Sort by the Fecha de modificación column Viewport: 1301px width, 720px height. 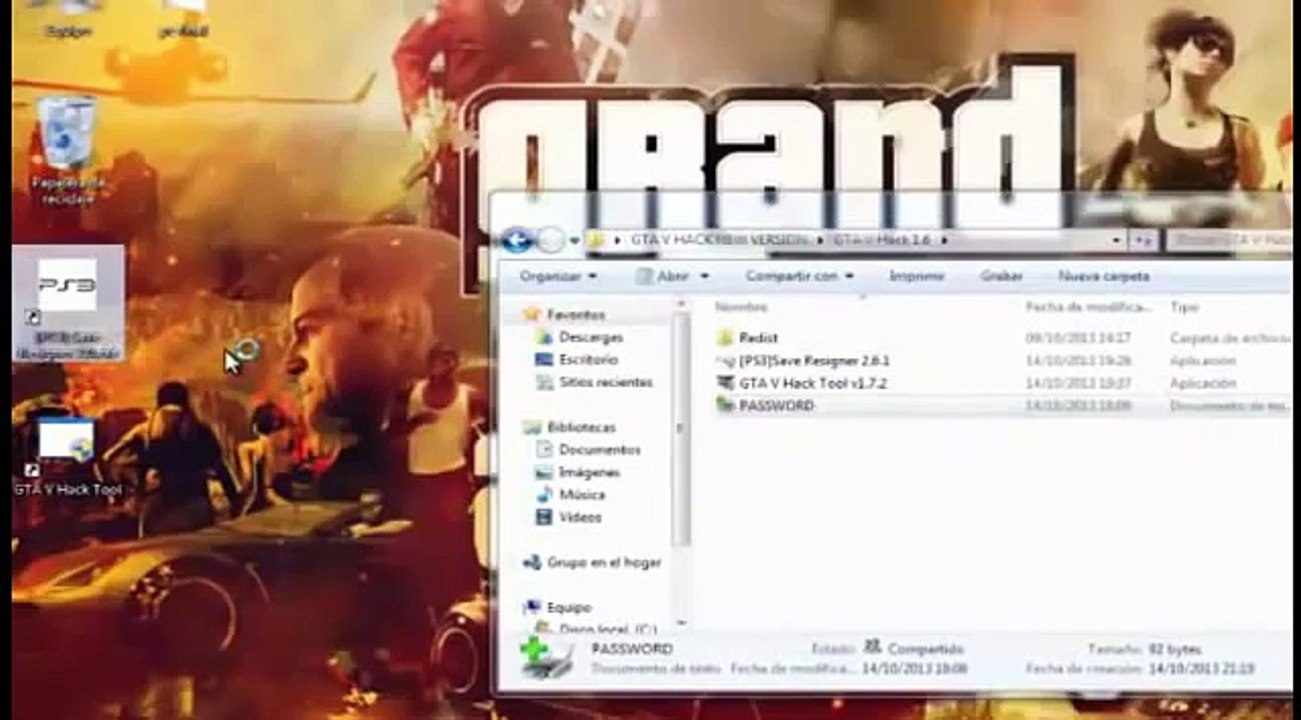[x=1088, y=307]
